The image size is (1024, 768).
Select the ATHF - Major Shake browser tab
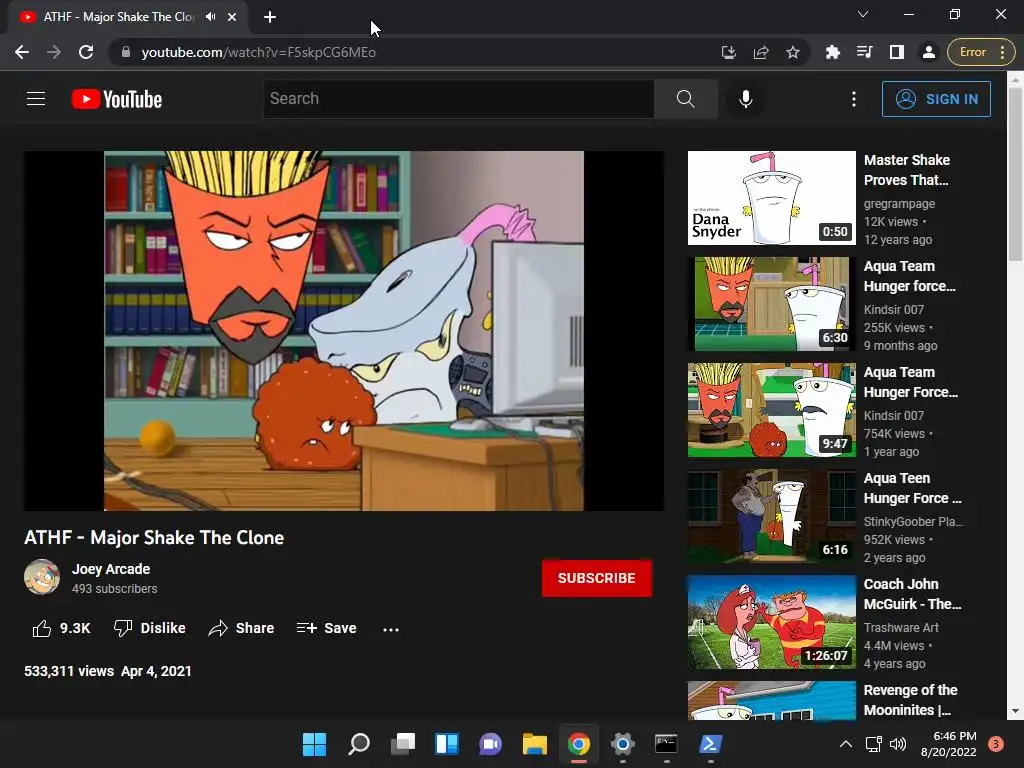pyautogui.click(x=127, y=17)
